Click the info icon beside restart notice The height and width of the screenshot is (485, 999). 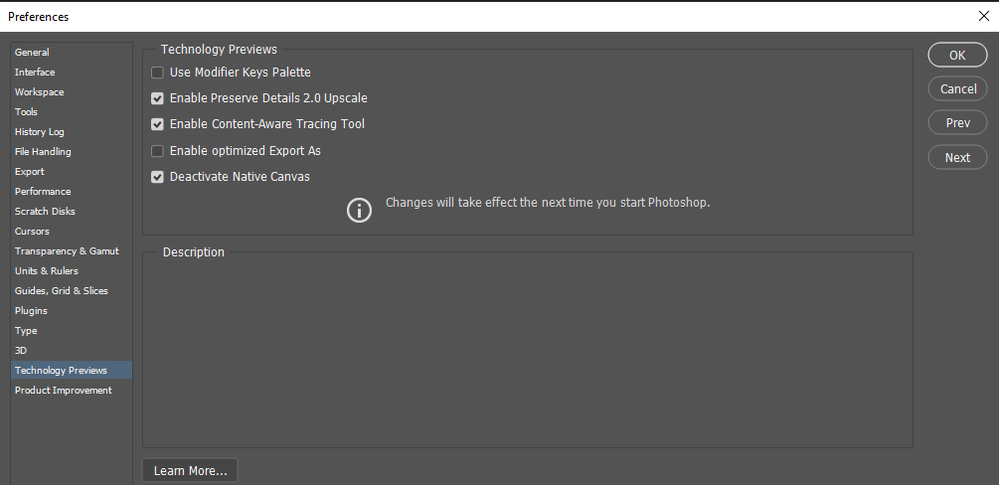pyautogui.click(x=359, y=211)
